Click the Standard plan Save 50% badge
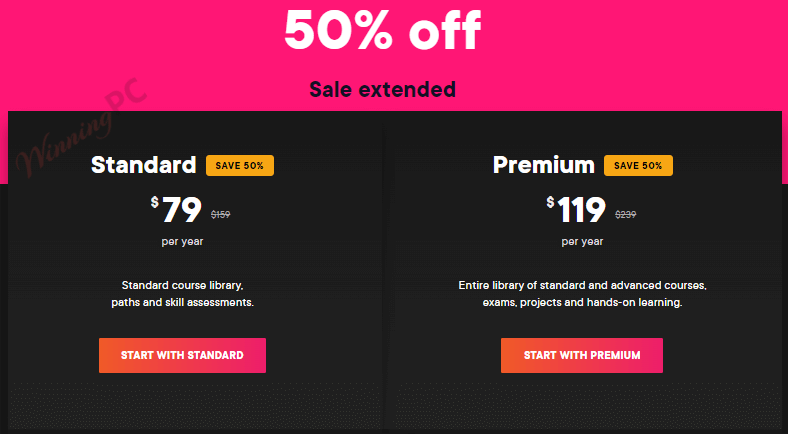788x434 pixels. [240, 165]
